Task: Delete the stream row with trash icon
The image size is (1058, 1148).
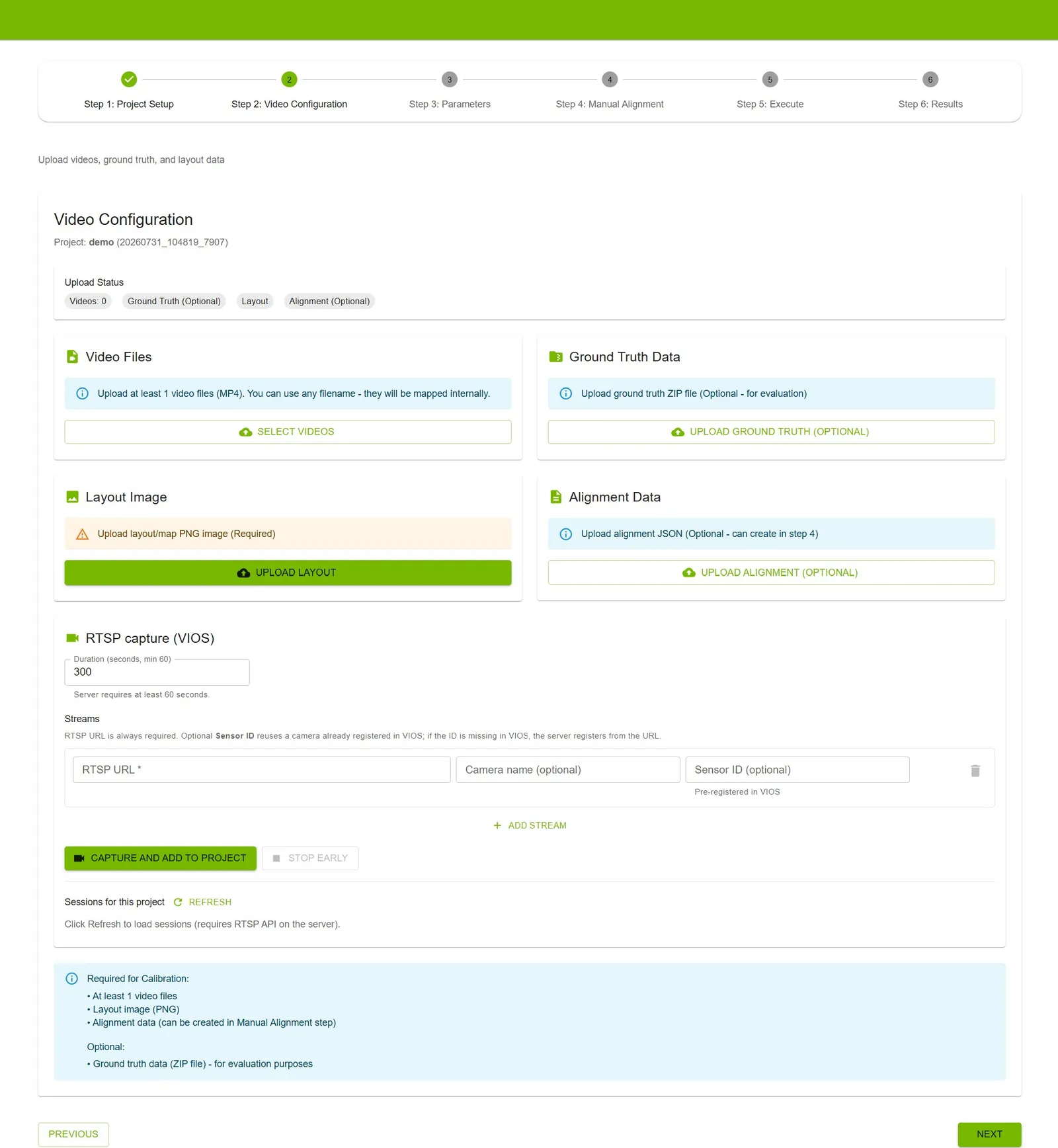Action: point(975,770)
